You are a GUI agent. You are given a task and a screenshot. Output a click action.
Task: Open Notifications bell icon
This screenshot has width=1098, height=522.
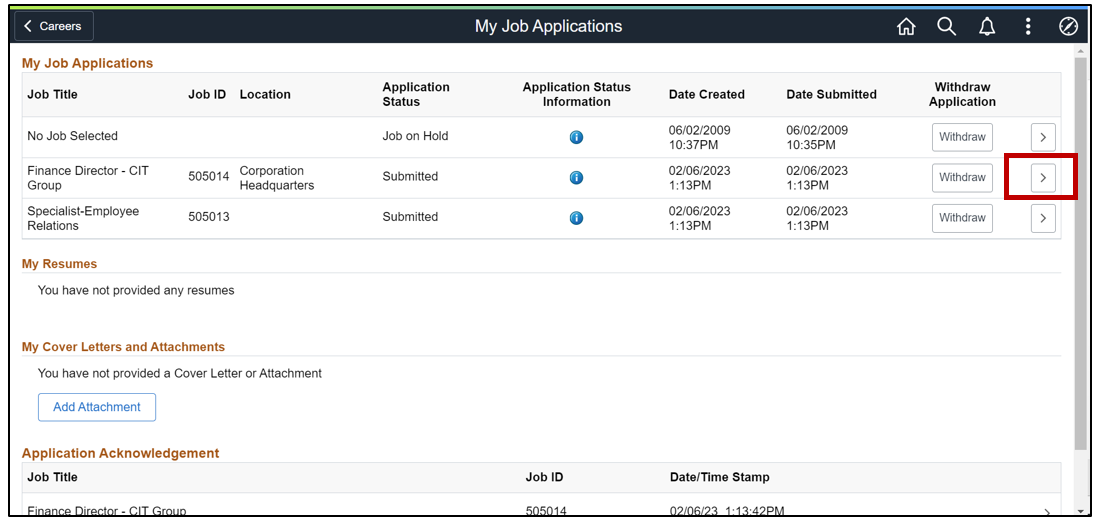click(x=987, y=27)
